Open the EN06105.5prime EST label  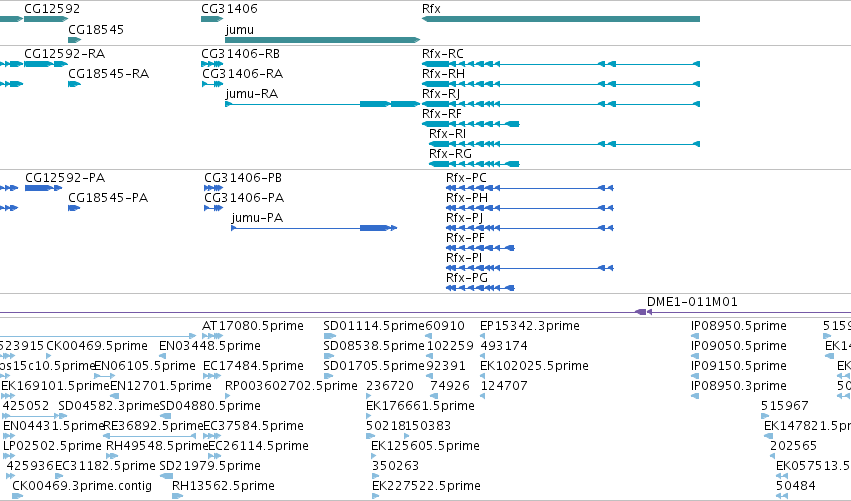(145, 366)
